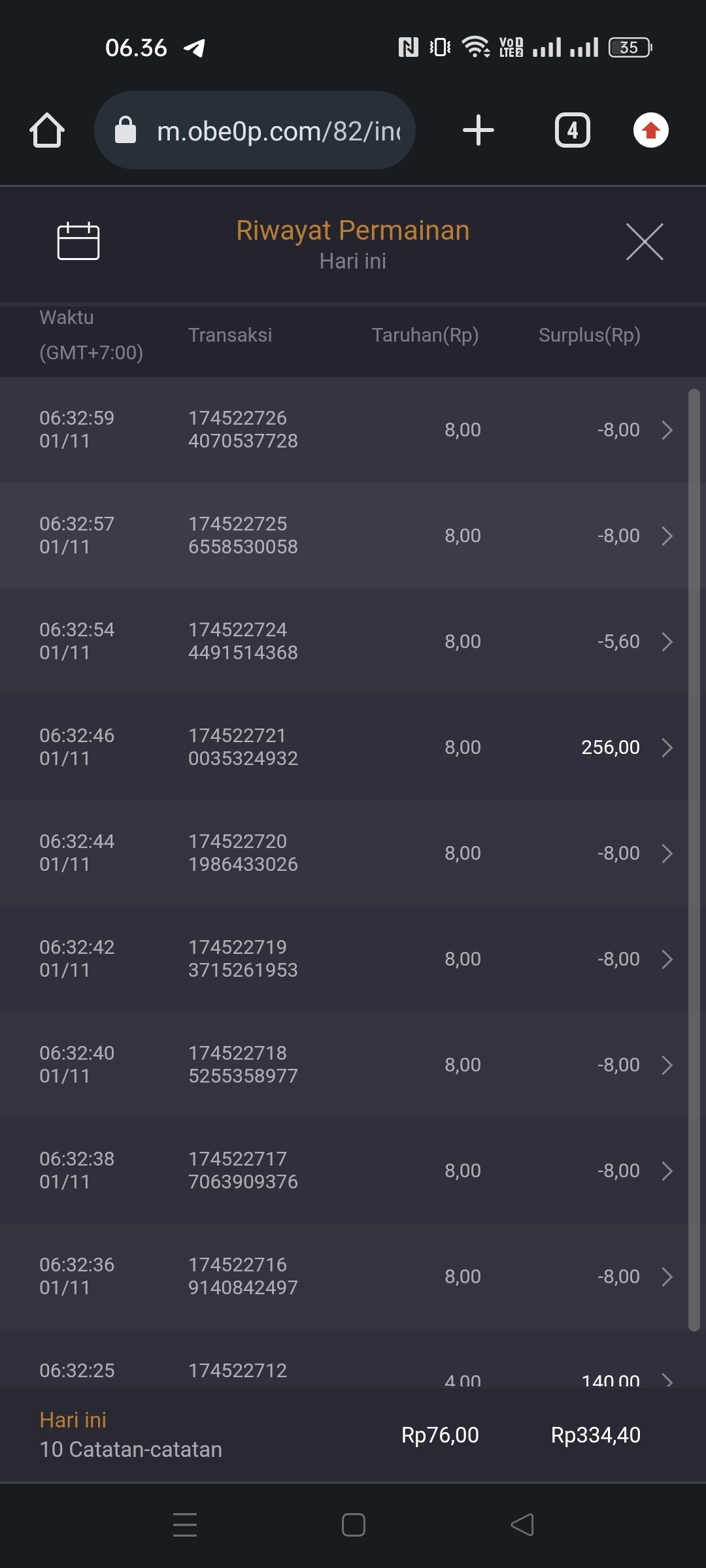The width and height of the screenshot is (706, 1568).
Task: Open Android recent apps menu button
Action: coord(185,1525)
